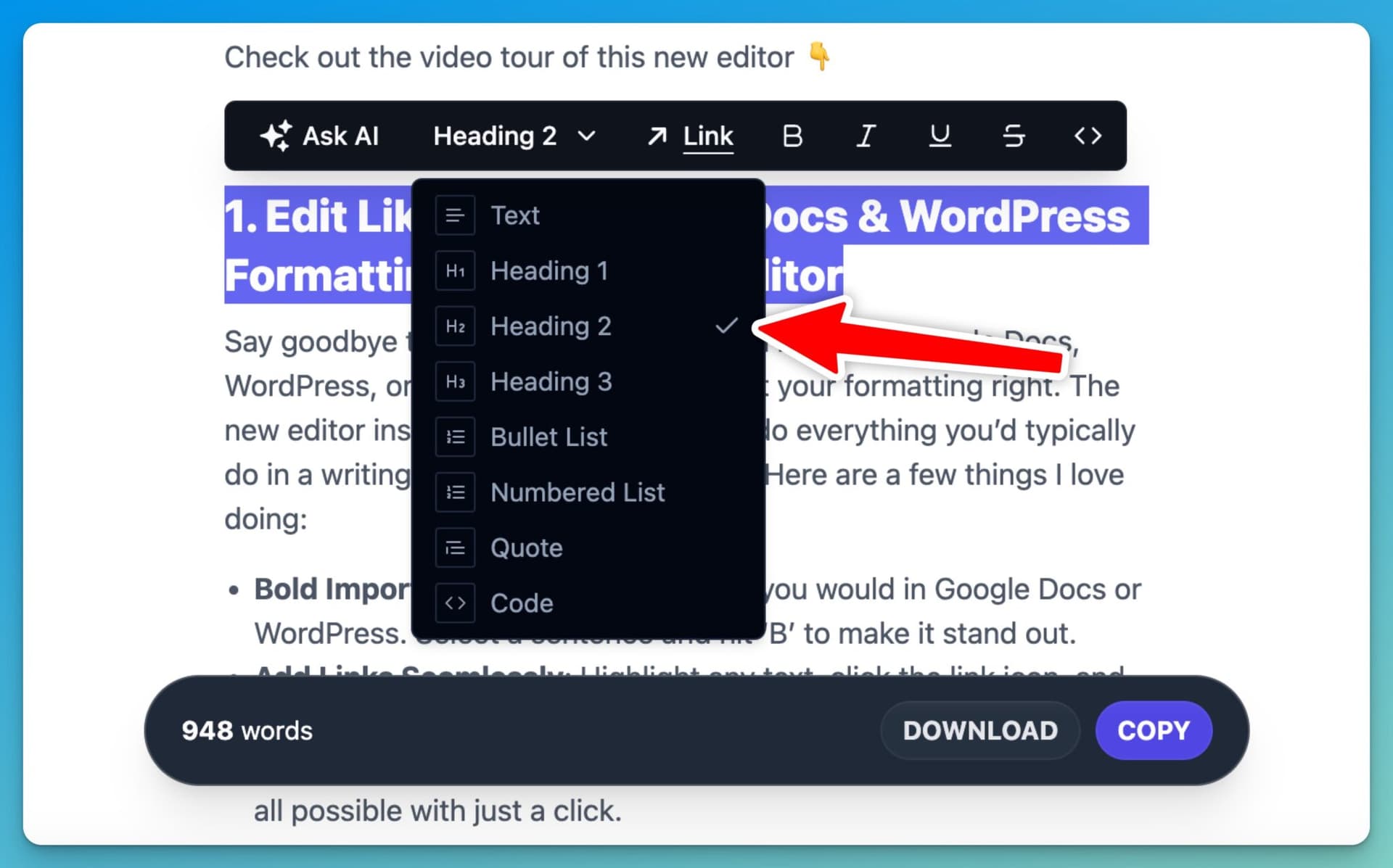
Task: Choose Heading 3 from the format menu
Action: 551,381
